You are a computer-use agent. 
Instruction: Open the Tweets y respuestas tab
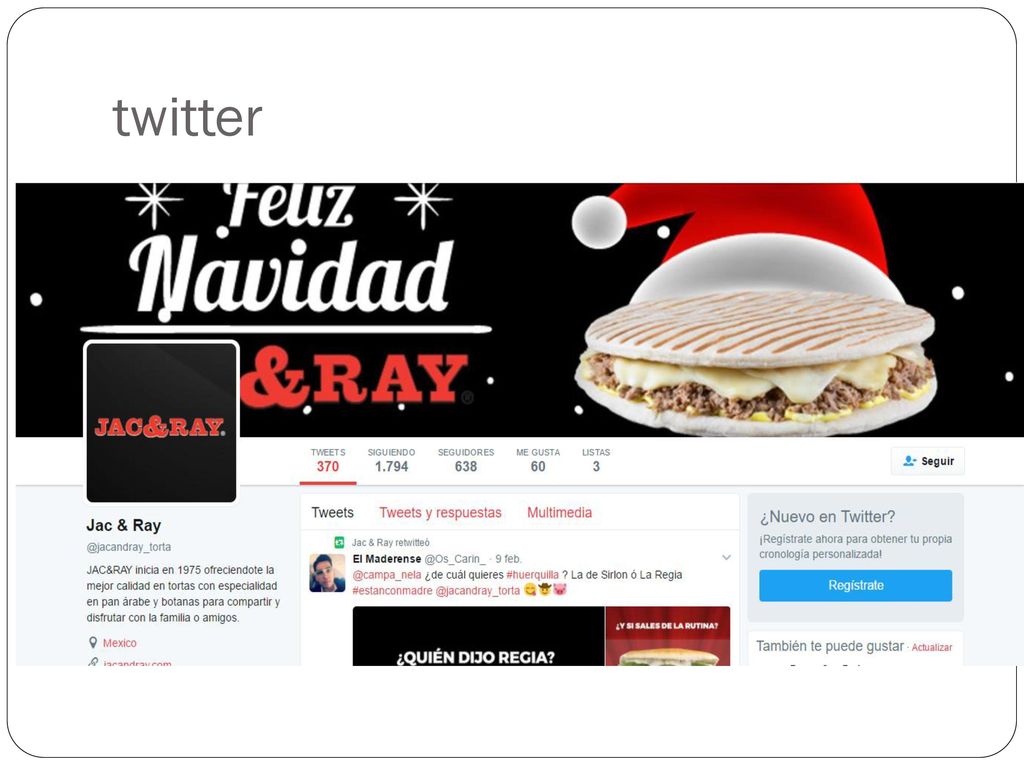click(440, 513)
